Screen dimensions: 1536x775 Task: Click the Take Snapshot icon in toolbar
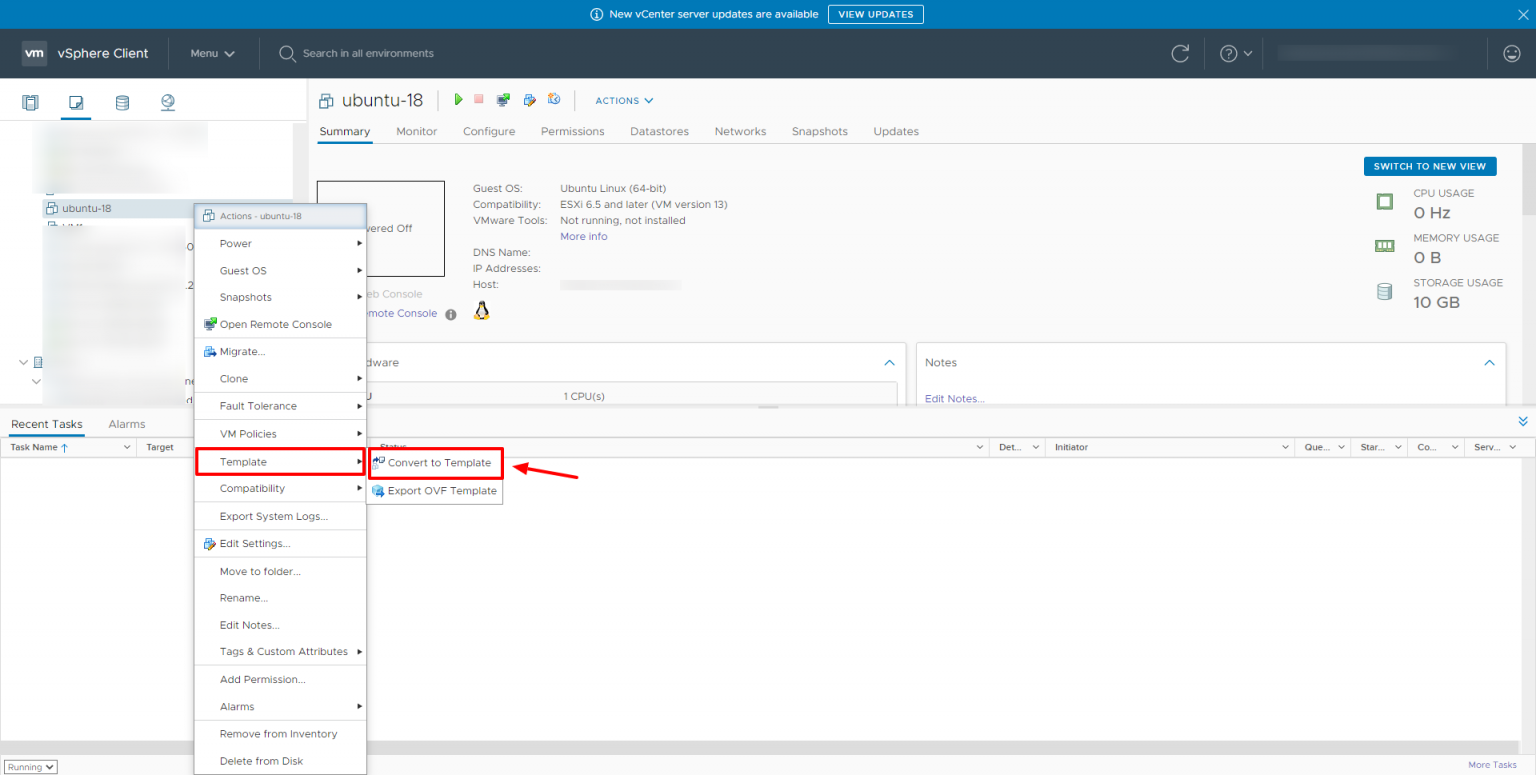coord(554,100)
